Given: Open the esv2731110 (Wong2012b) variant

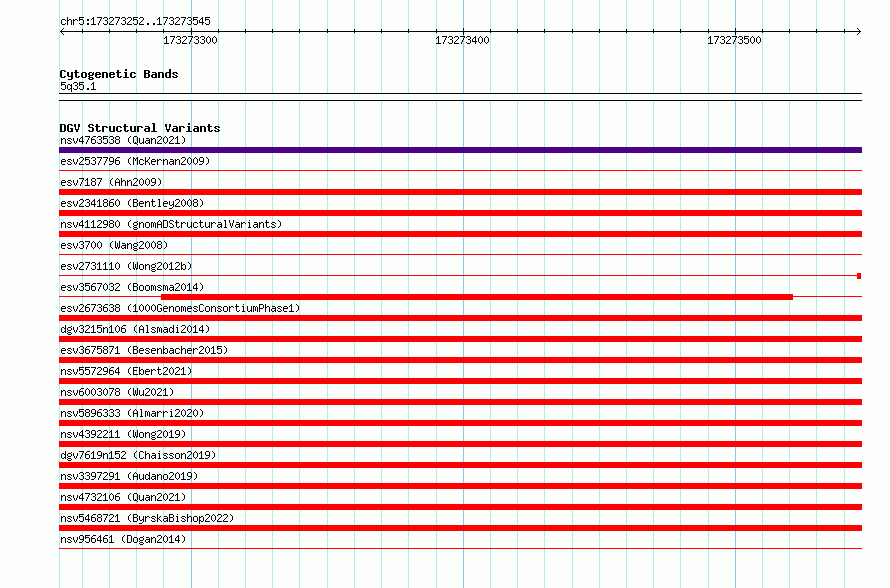Looking at the screenshot, I should pyautogui.click(x=126, y=266).
